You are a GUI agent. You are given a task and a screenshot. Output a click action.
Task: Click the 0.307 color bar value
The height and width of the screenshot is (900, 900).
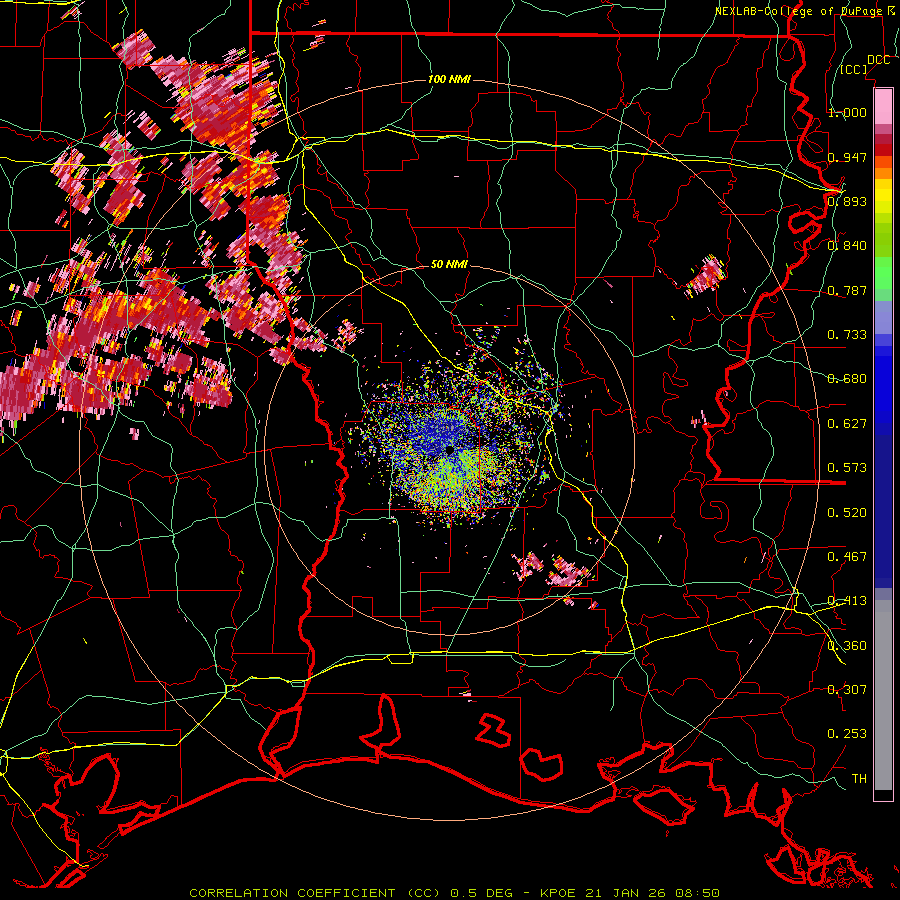[847, 690]
